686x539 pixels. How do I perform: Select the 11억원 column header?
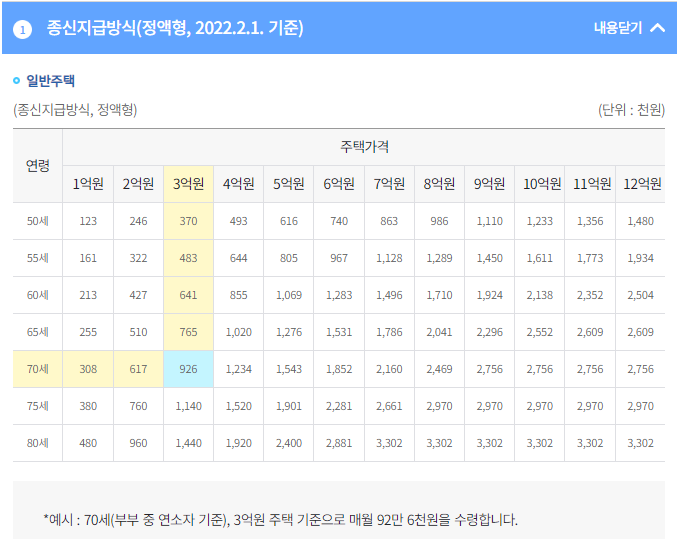[590, 184]
